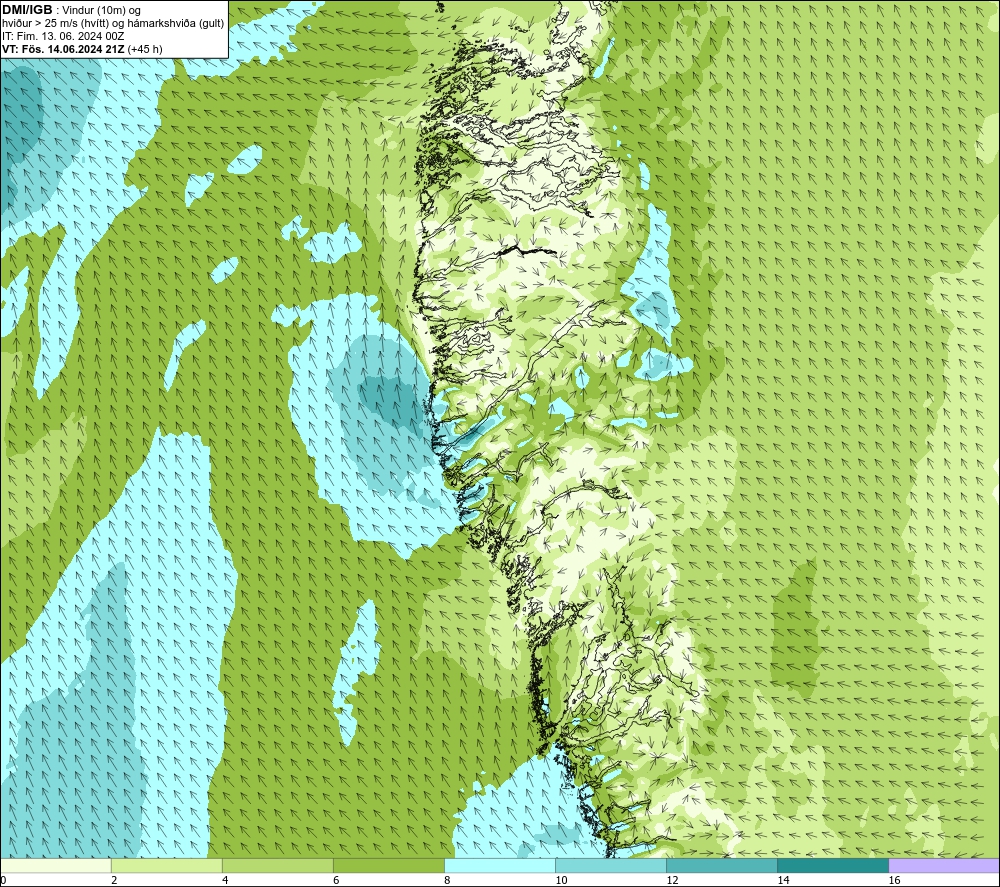Choose the lavender above-16 m/s legend swatch
This screenshot has width=1000, height=887.
[944, 865]
